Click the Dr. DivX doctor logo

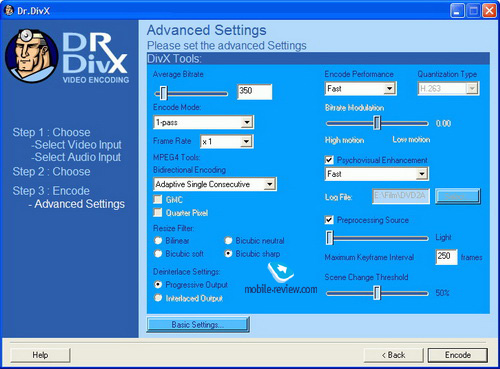(32, 56)
